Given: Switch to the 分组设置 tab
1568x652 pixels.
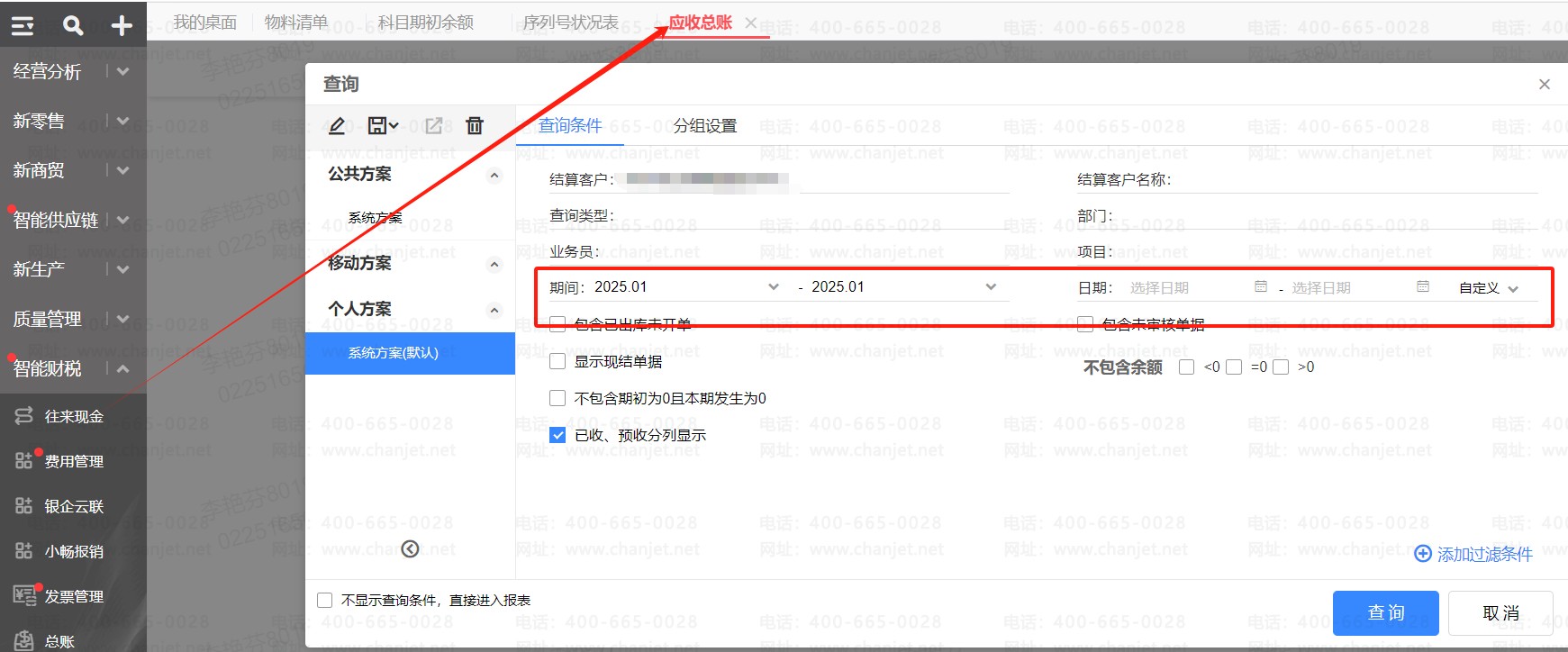Looking at the screenshot, I should tap(705, 126).
